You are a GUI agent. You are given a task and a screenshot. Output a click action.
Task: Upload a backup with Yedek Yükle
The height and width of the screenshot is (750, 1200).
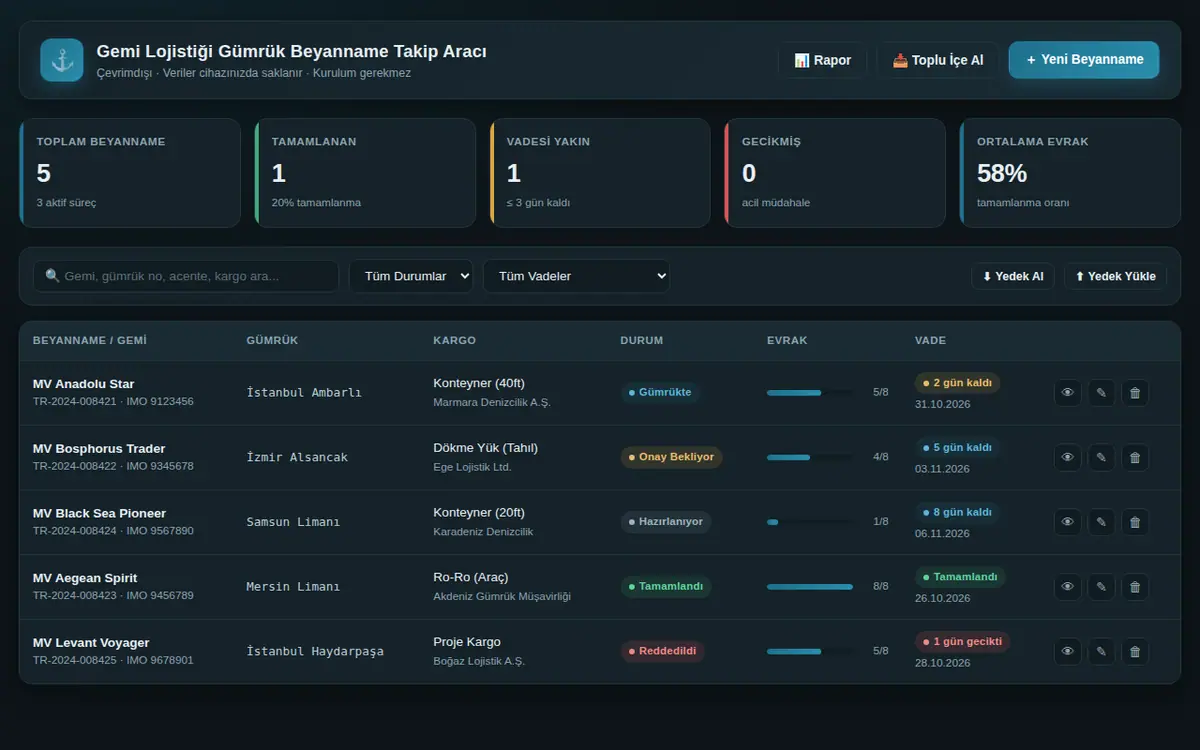(1115, 276)
